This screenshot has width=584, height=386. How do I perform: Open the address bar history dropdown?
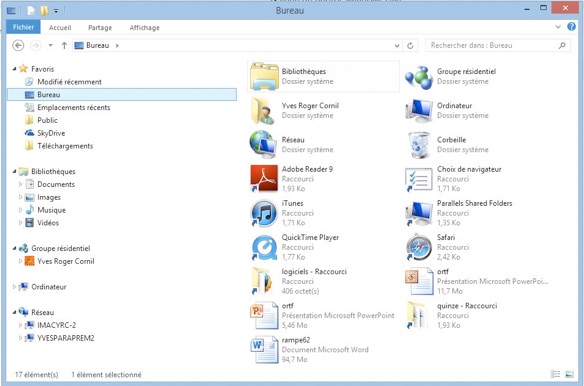tap(397, 45)
